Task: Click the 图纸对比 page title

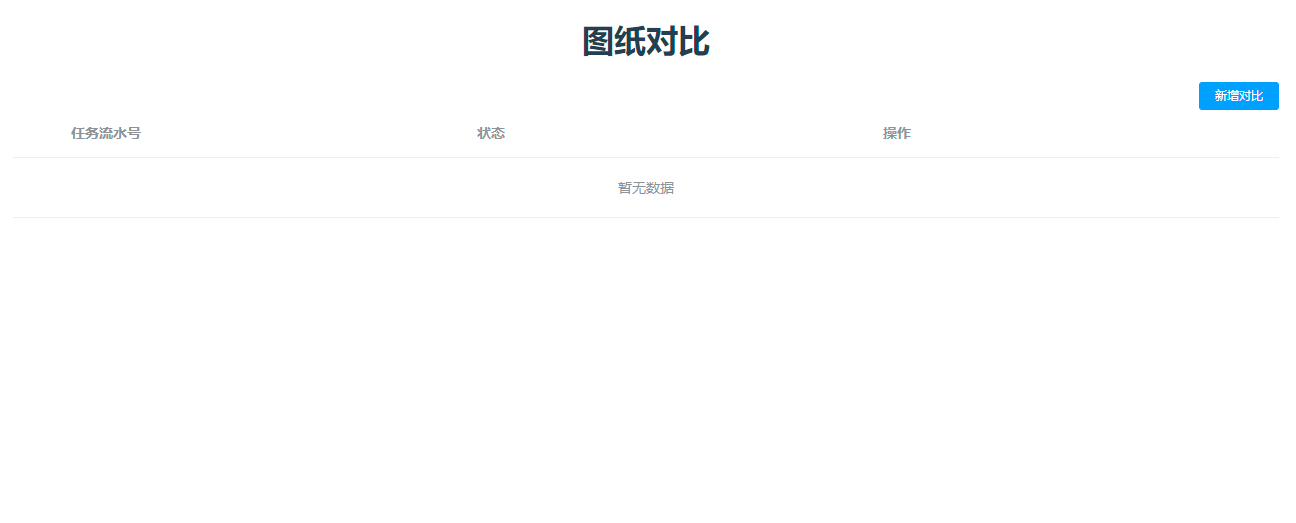Action: 646,42
